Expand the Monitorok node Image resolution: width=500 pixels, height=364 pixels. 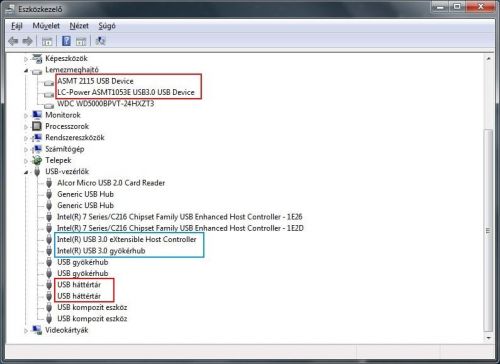click(26, 116)
